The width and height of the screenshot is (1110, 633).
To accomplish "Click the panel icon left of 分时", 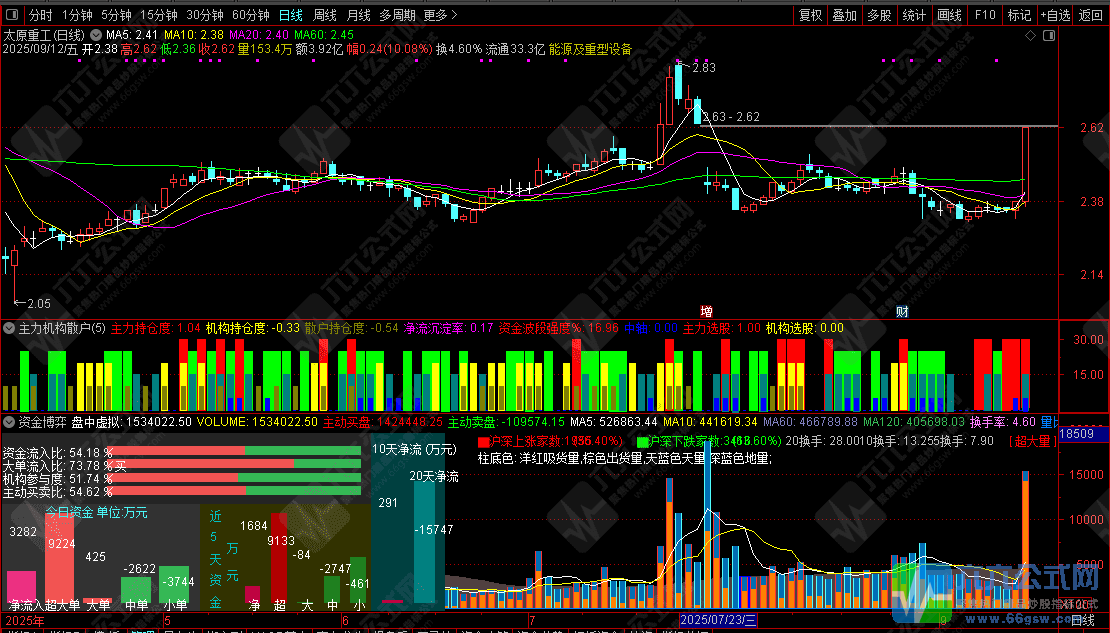I will pos(11,15).
